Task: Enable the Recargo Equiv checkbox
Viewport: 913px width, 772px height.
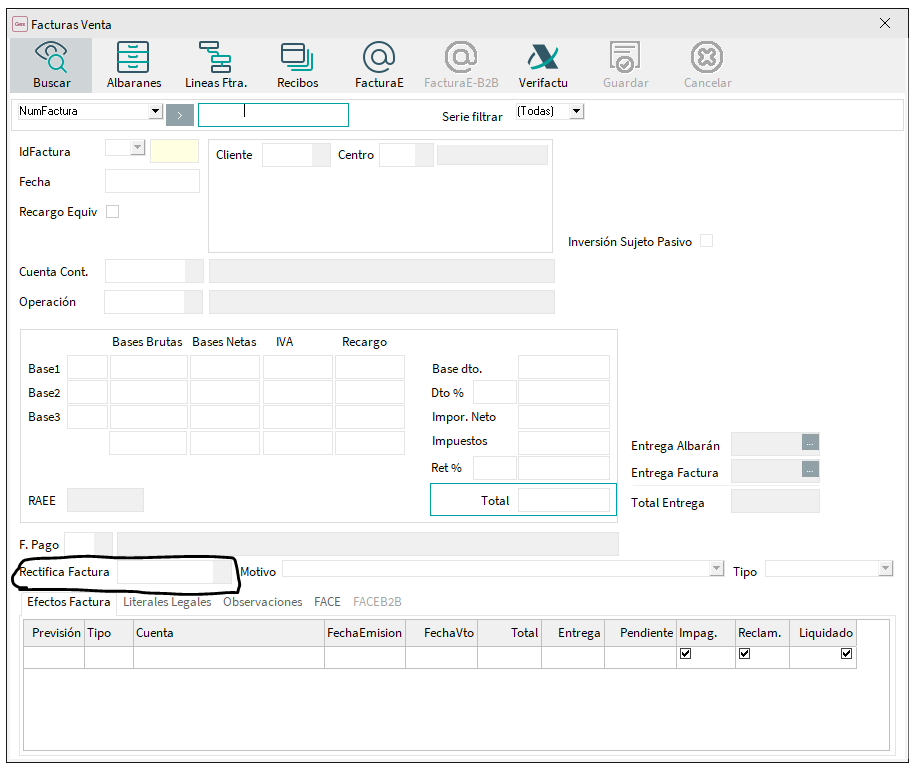Action: pos(113,212)
